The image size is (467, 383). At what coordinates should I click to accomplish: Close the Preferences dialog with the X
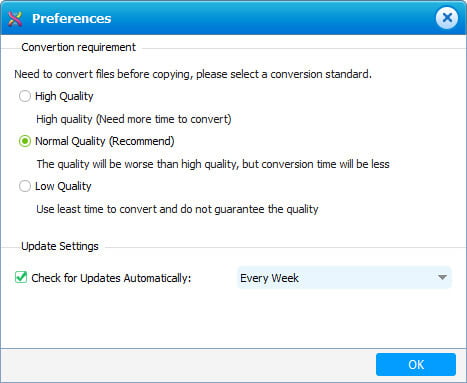[447, 18]
